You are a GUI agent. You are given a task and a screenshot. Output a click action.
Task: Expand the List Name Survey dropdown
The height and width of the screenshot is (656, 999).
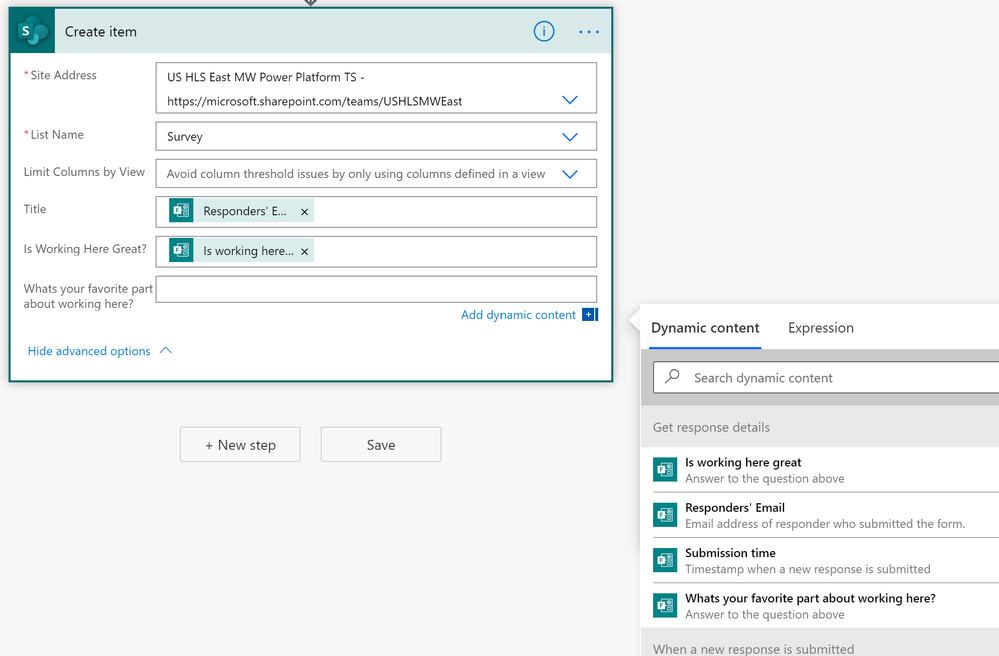pos(570,137)
